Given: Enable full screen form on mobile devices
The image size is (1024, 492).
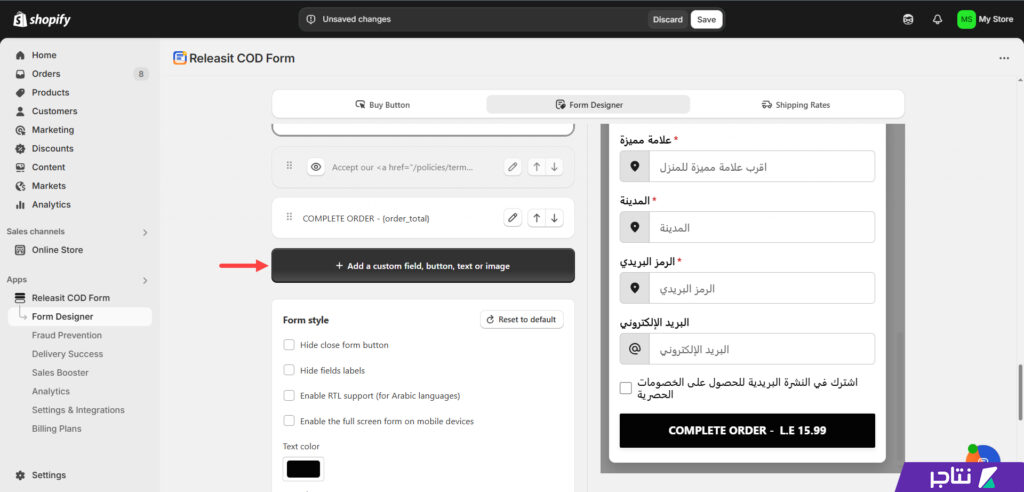Looking at the screenshot, I should pyautogui.click(x=289, y=421).
